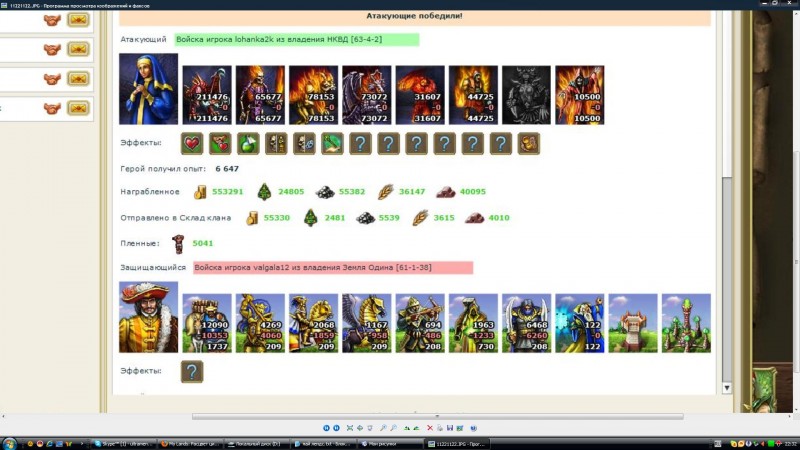This screenshot has width=800, height=450.
Task: Click the looted gold icon beside 553291
Action: [199, 191]
